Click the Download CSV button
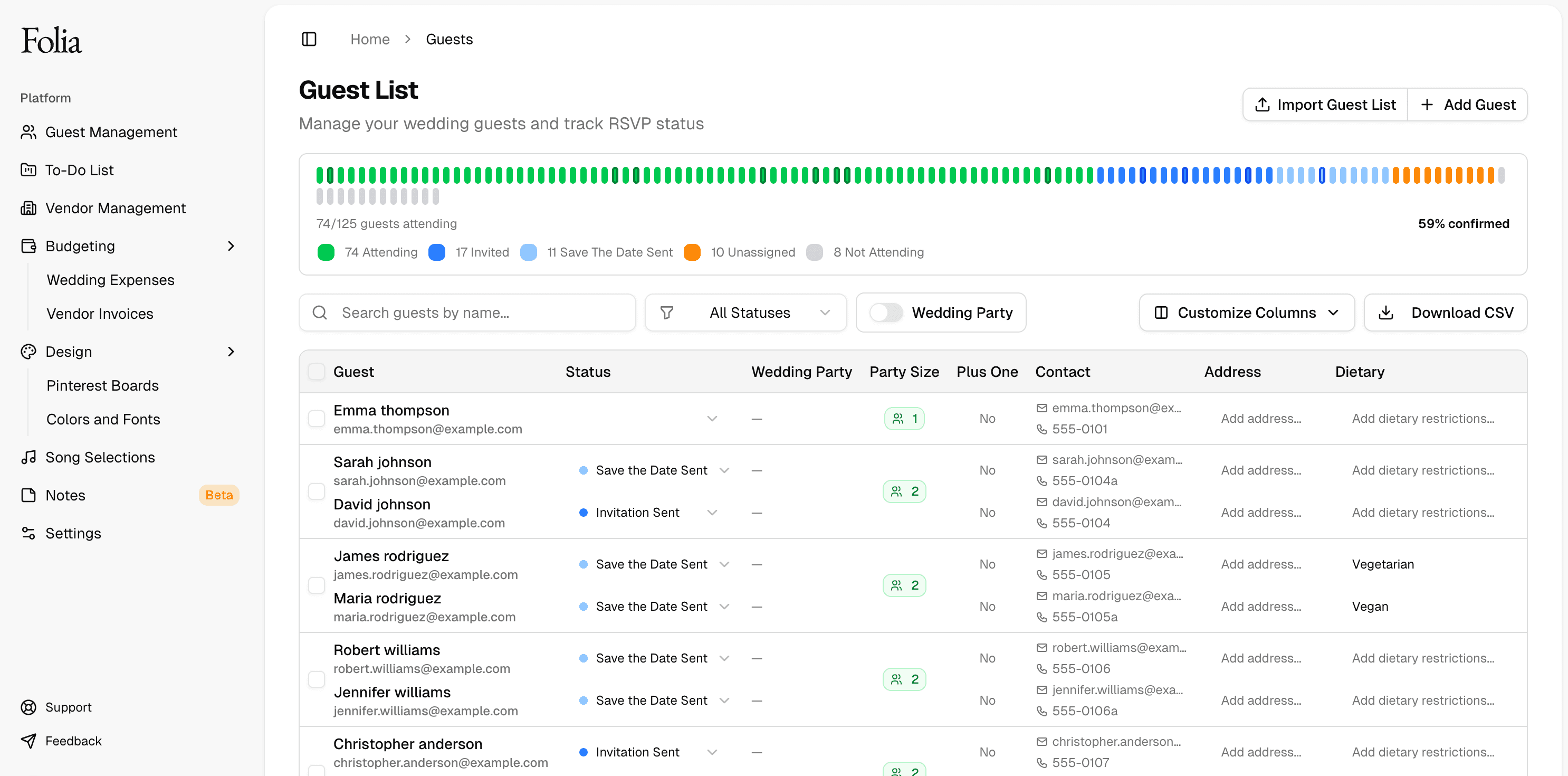1568x776 pixels. [x=1446, y=313]
